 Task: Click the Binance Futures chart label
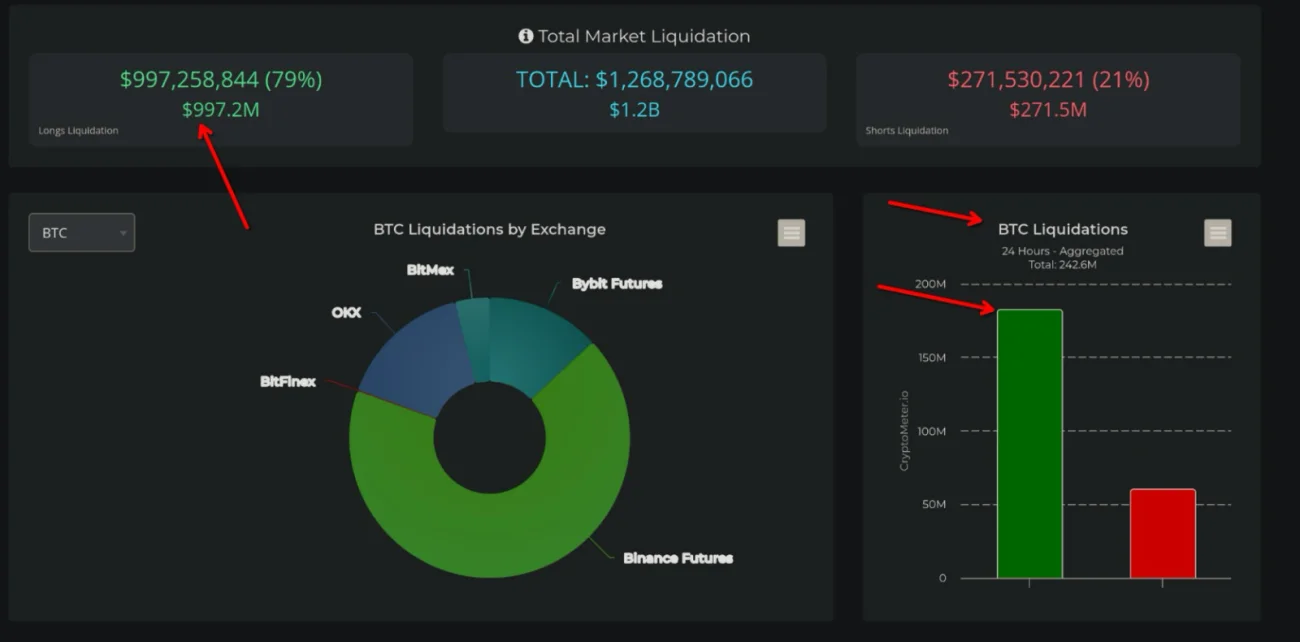(678, 558)
